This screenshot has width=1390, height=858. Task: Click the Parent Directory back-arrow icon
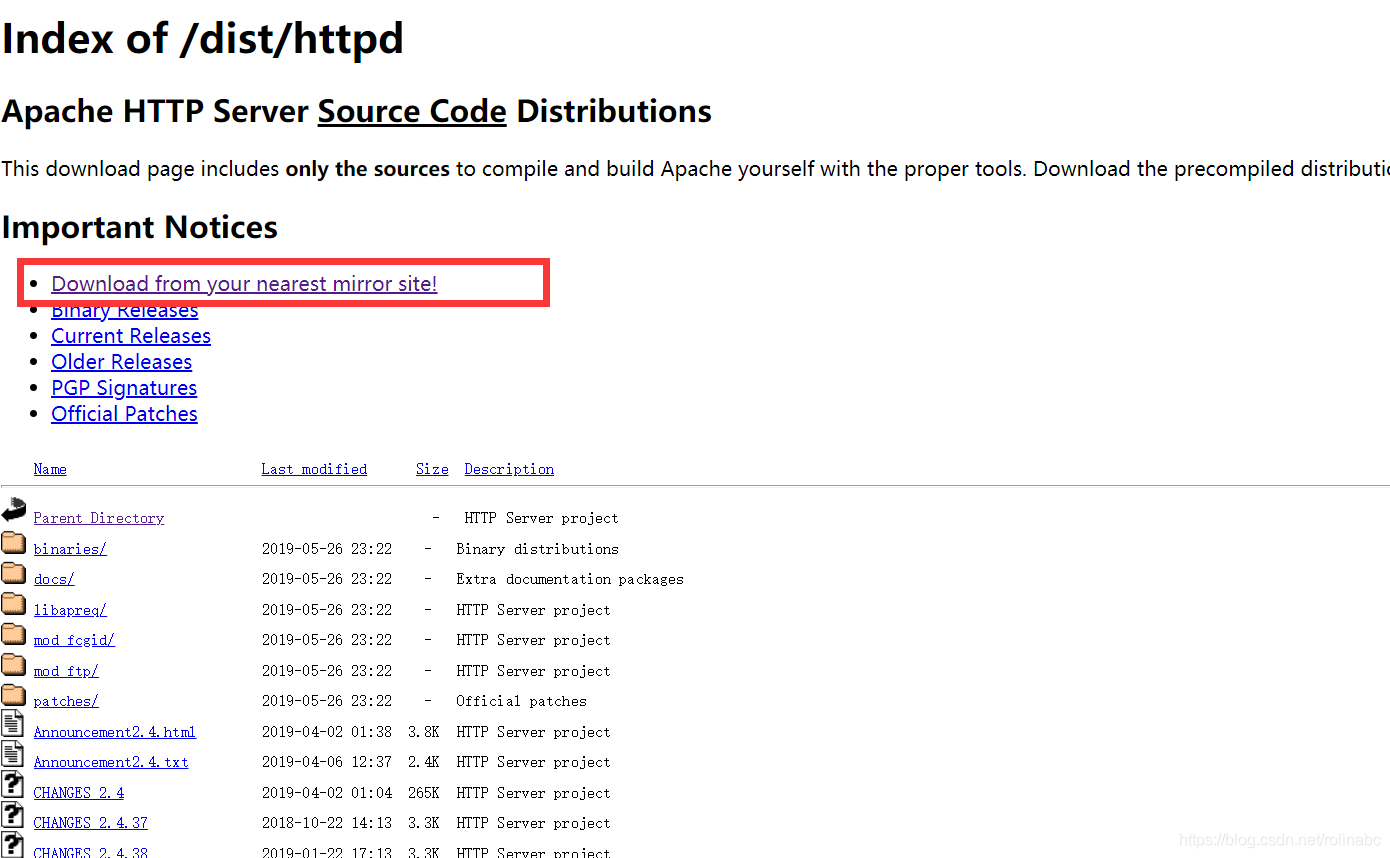click(x=14, y=510)
